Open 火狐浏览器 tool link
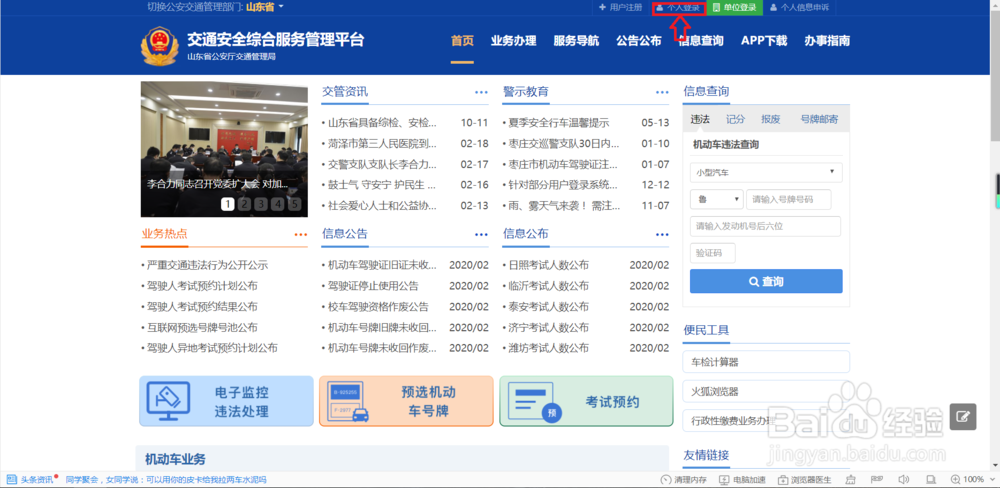The height and width of the screenshot is (488, 1000). click(x=766, y=391)
